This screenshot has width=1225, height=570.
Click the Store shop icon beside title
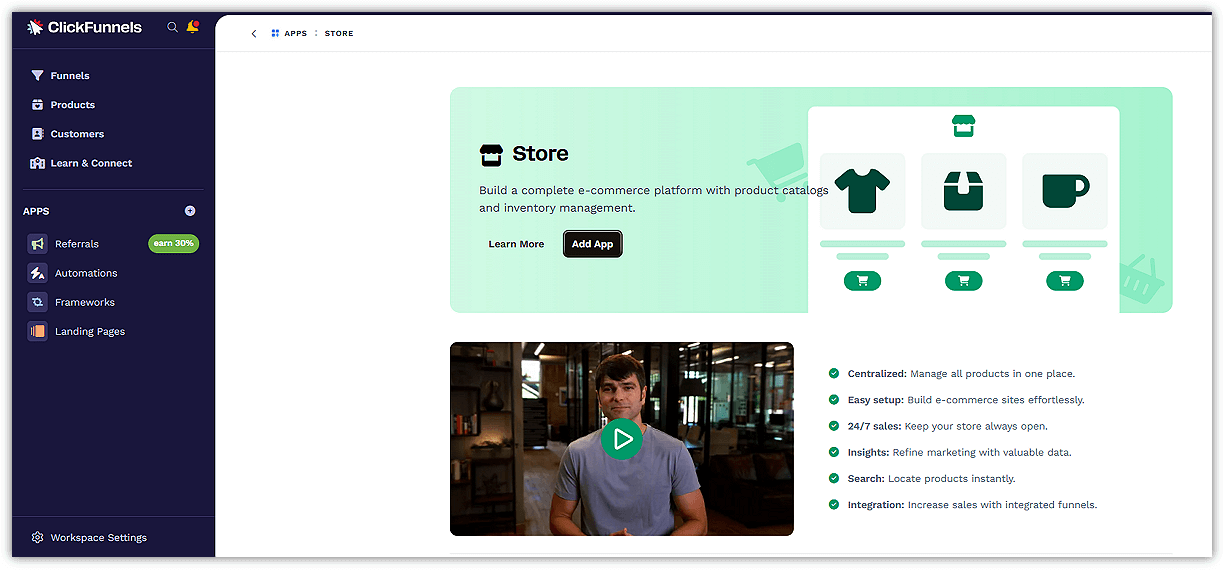491,154
